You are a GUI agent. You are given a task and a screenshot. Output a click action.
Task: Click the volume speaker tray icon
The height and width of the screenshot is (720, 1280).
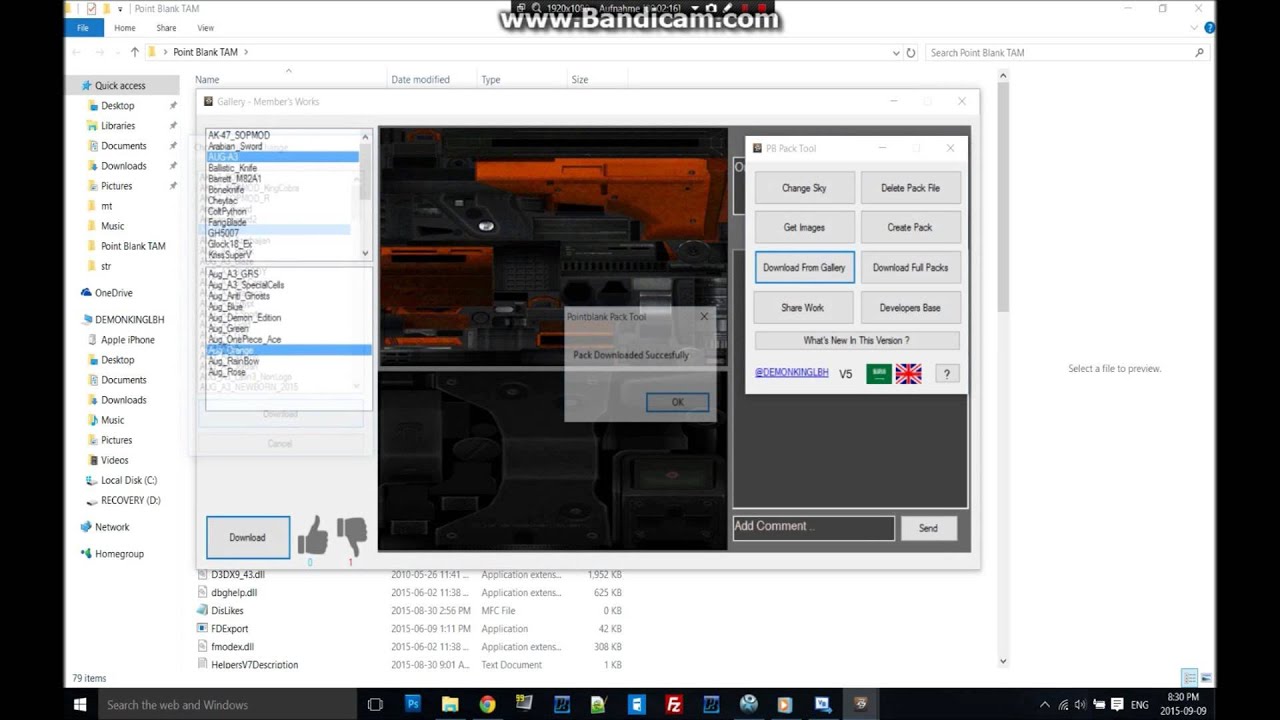tap(1081, 704)
